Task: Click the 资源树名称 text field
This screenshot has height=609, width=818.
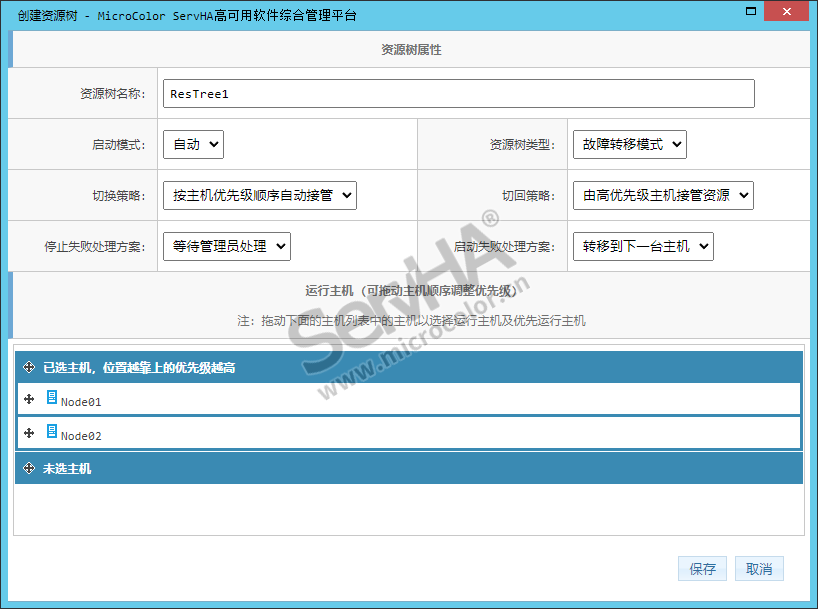Action: pyautogui.click(x=458, y=94)
